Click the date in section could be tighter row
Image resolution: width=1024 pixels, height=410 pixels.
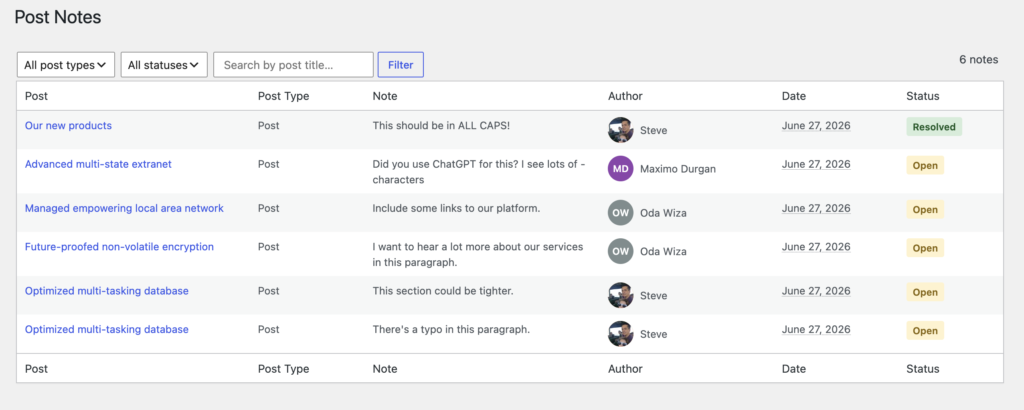pyautogui.click(x=816, y=291)
